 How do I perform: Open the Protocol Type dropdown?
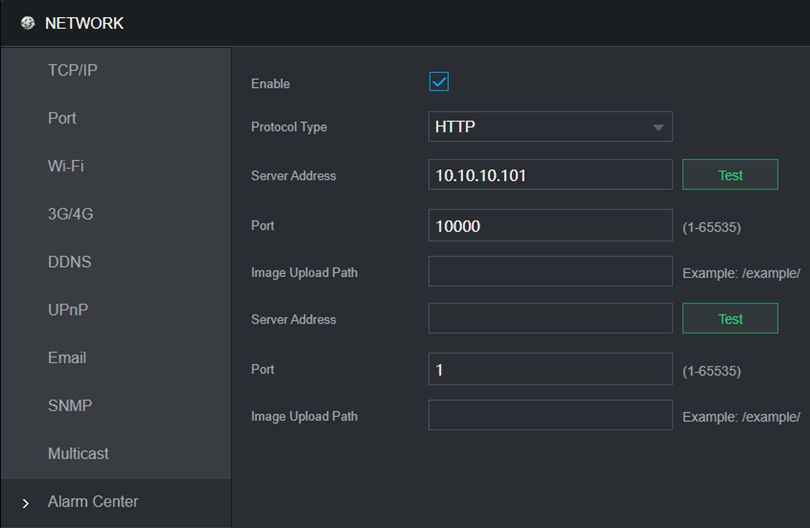click(x=550, y=127)
